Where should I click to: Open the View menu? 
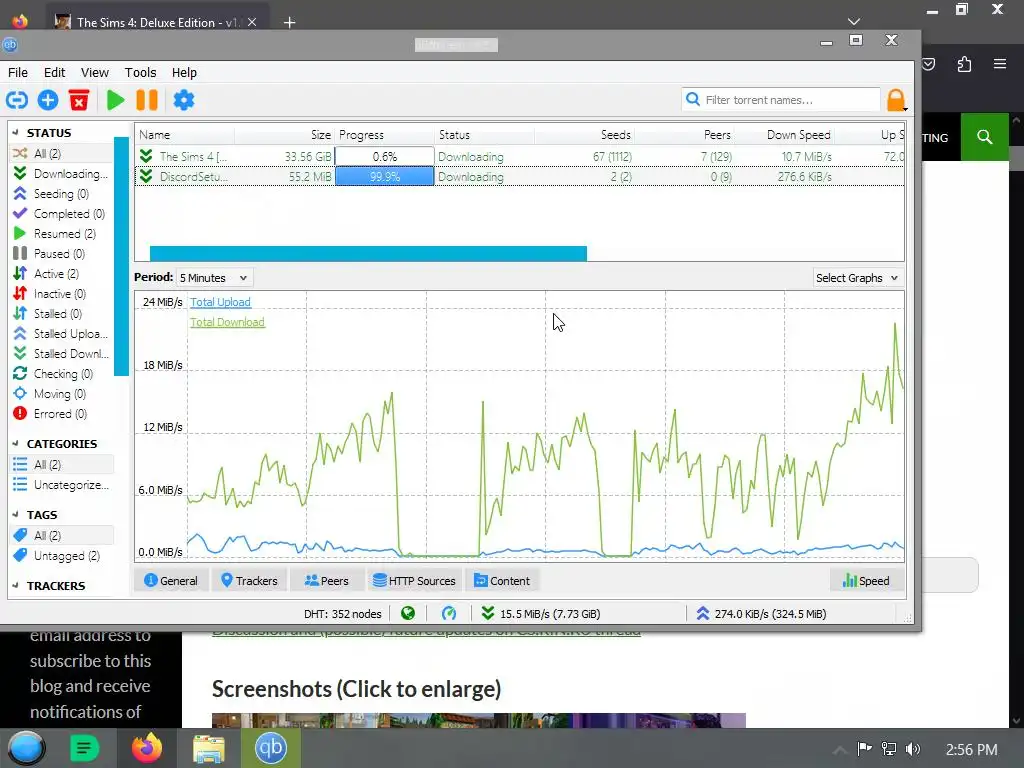[x=95, y=72]
